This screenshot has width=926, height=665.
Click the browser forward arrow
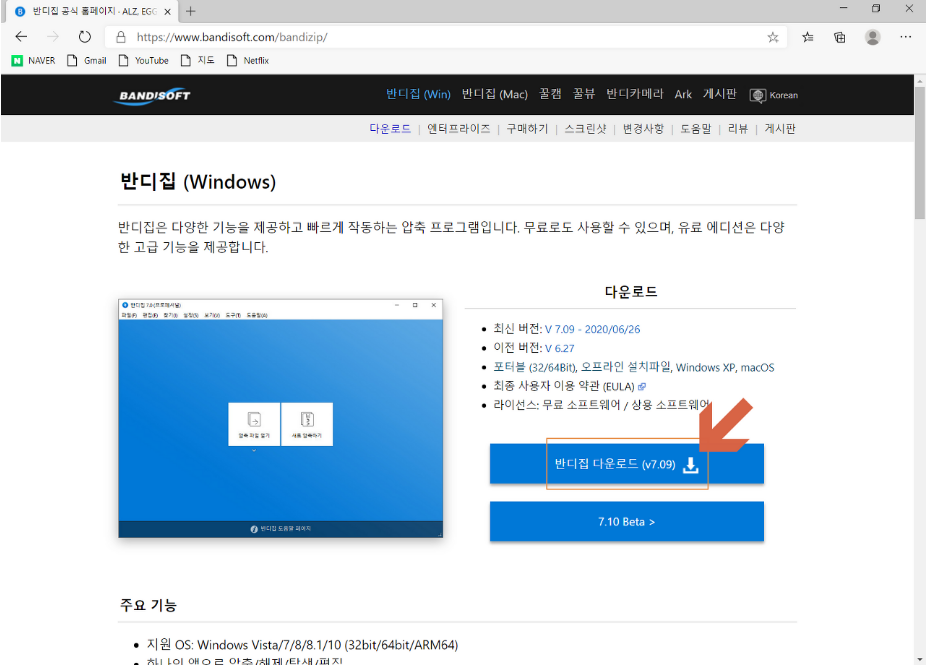click(53, 37)
